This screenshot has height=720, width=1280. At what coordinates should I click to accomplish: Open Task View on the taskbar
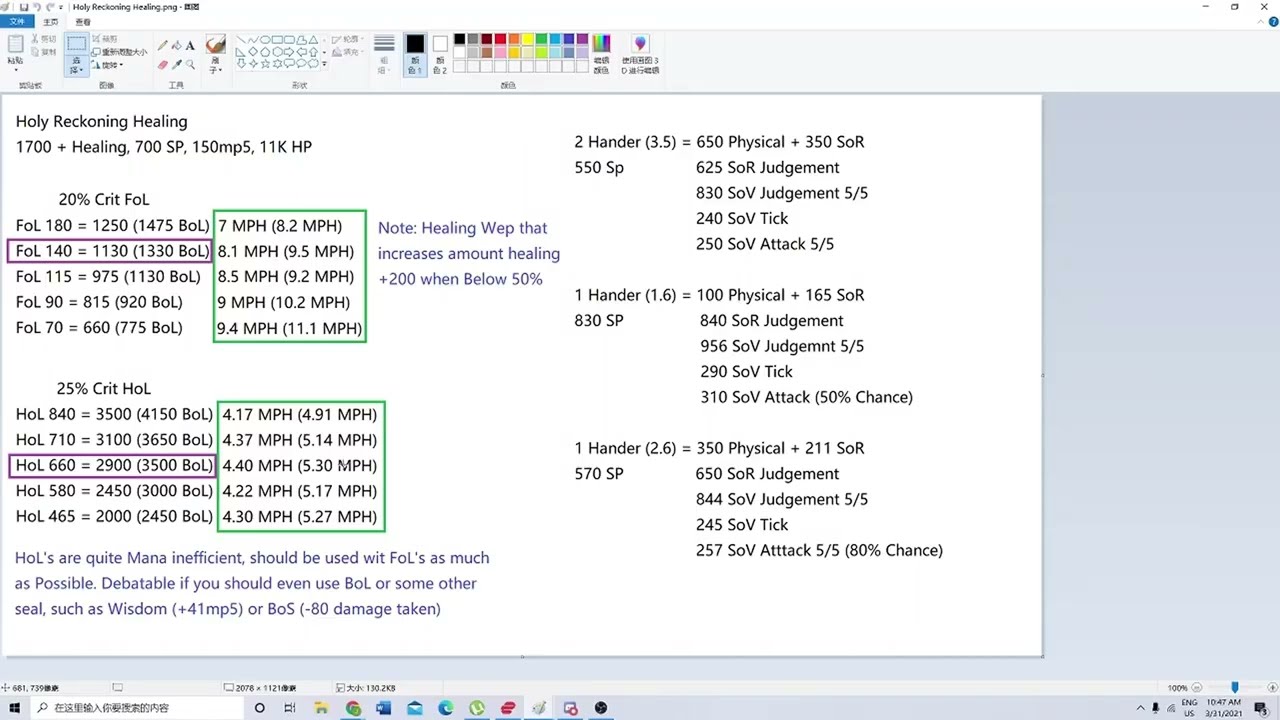[290, 708]
